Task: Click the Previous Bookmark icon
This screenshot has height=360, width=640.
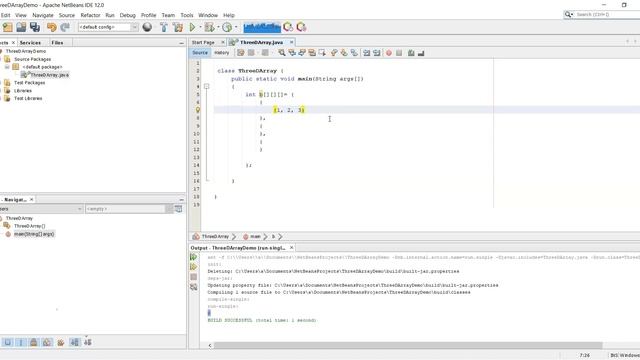Action: point(334,53)
